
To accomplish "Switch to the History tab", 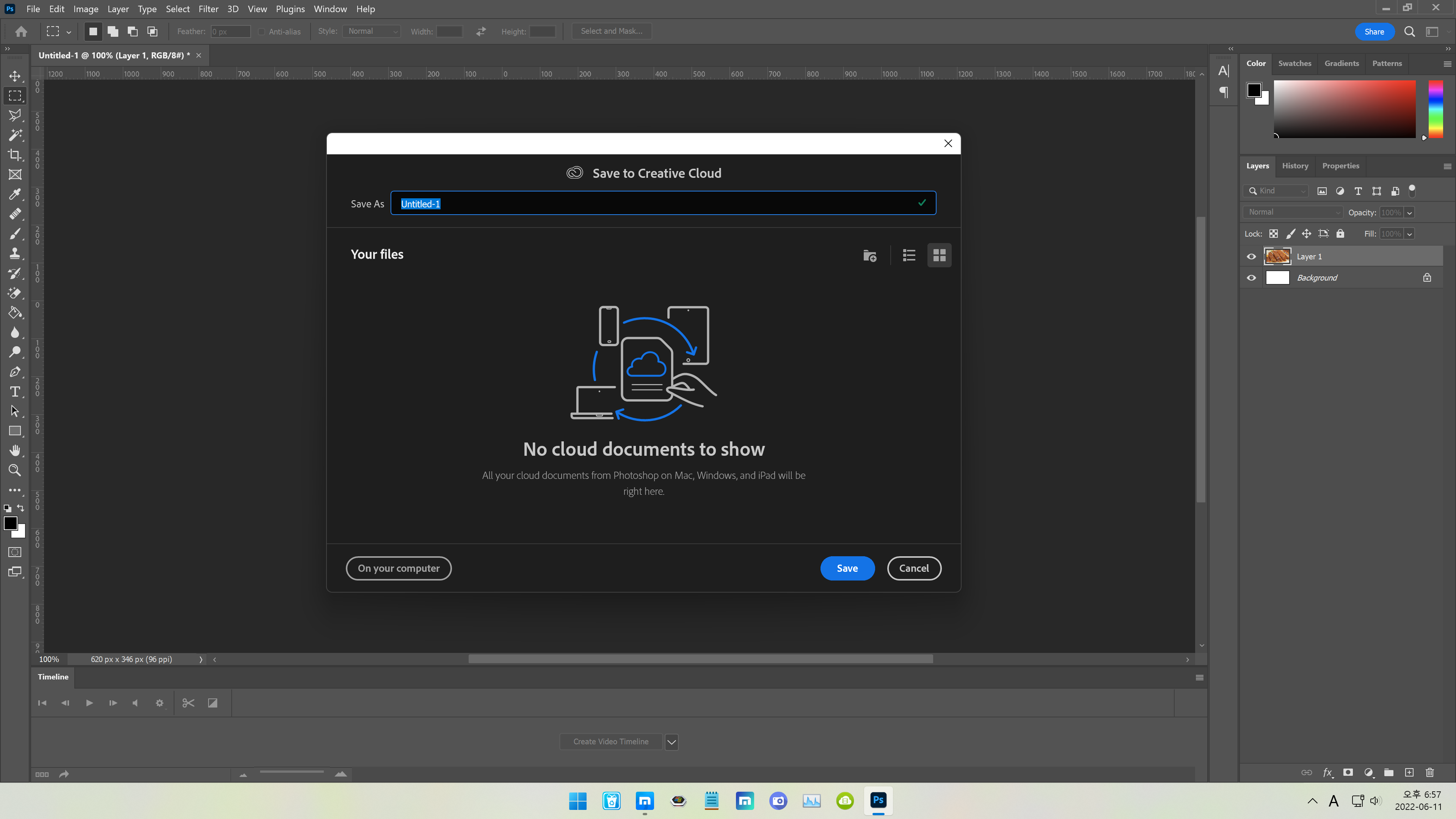I will (x=1295, y=166).
